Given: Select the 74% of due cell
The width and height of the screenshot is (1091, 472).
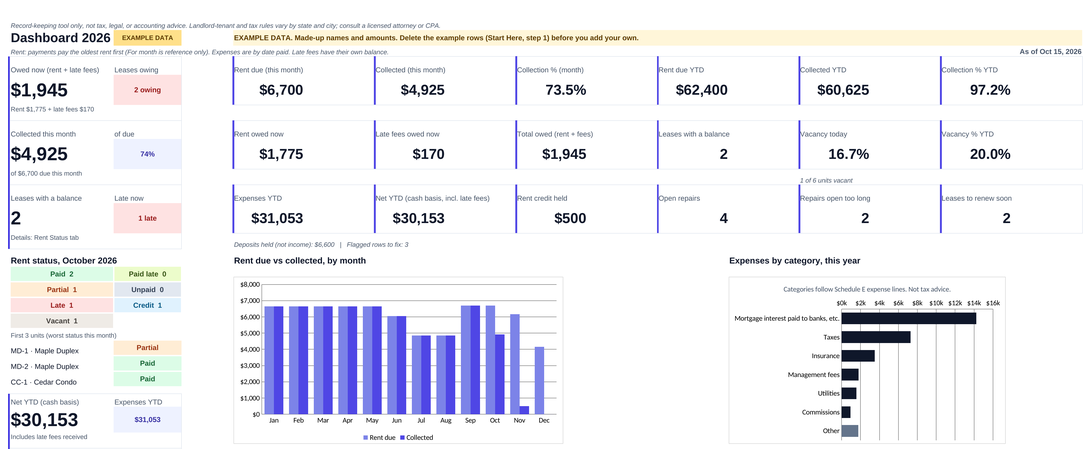Looking at the screenshot, I should [x=148, y=154].
